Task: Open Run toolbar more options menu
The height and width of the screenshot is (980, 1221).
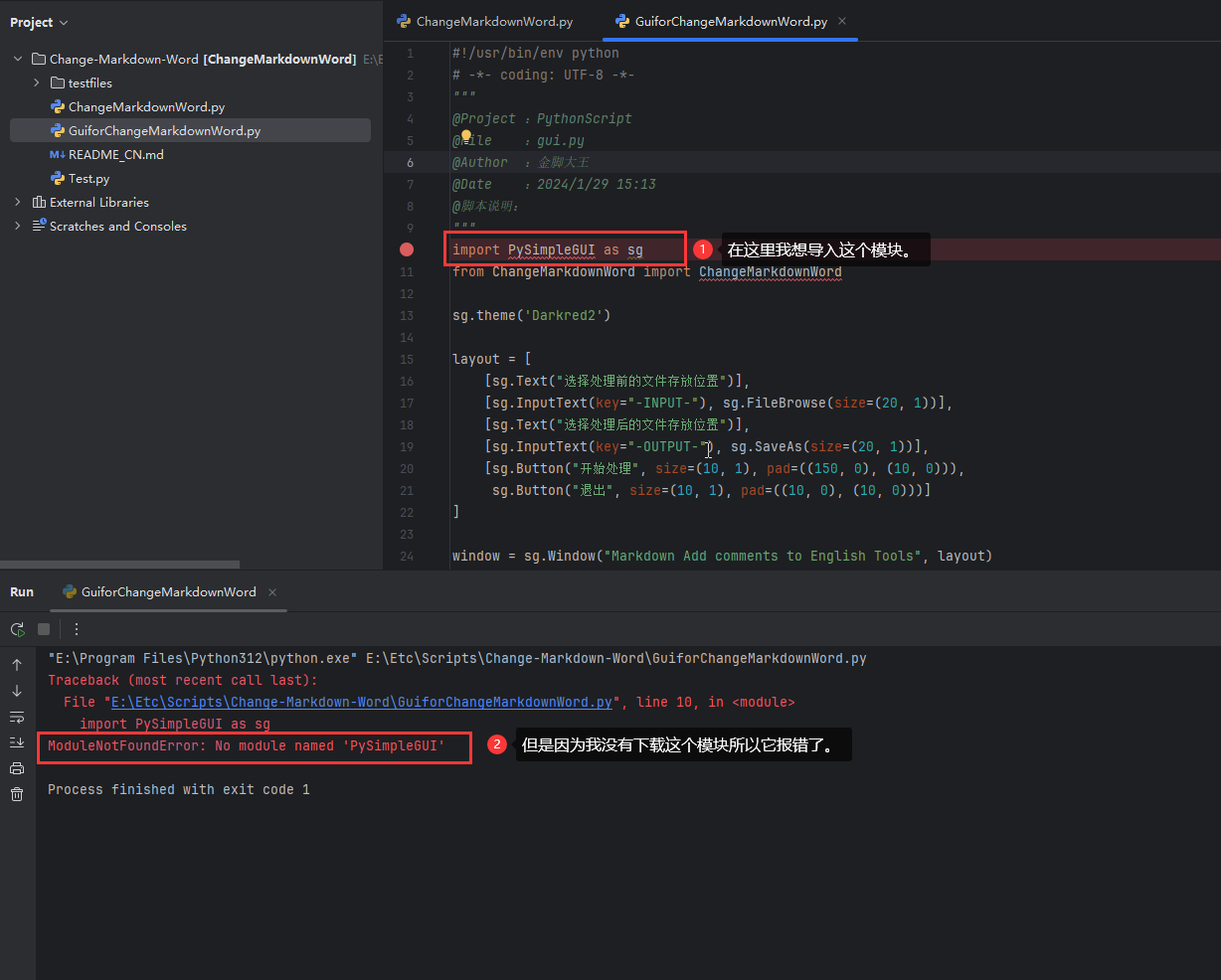Action: click(x=77, y=629)
